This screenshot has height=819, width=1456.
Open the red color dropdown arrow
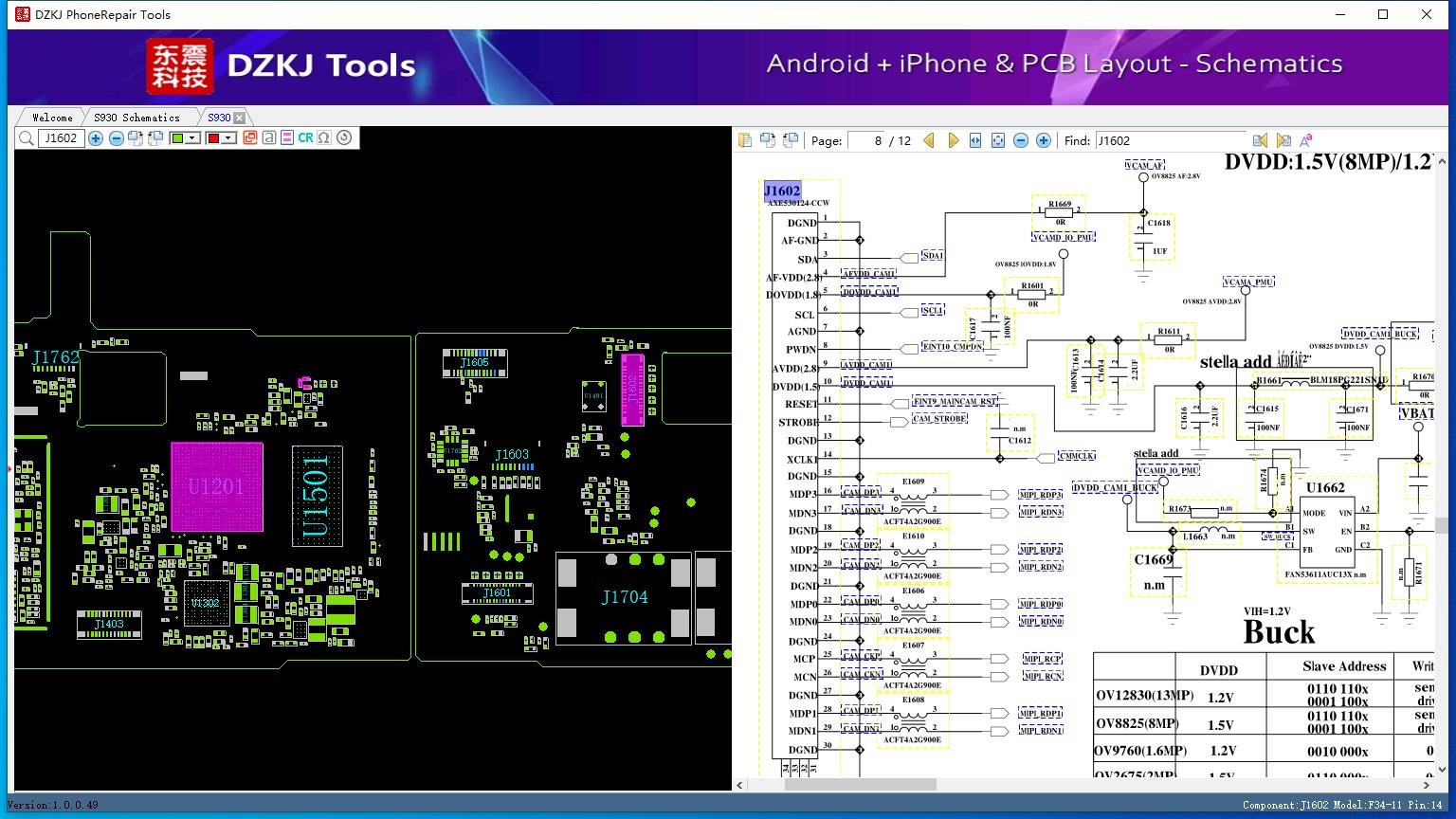pos(229,138)
